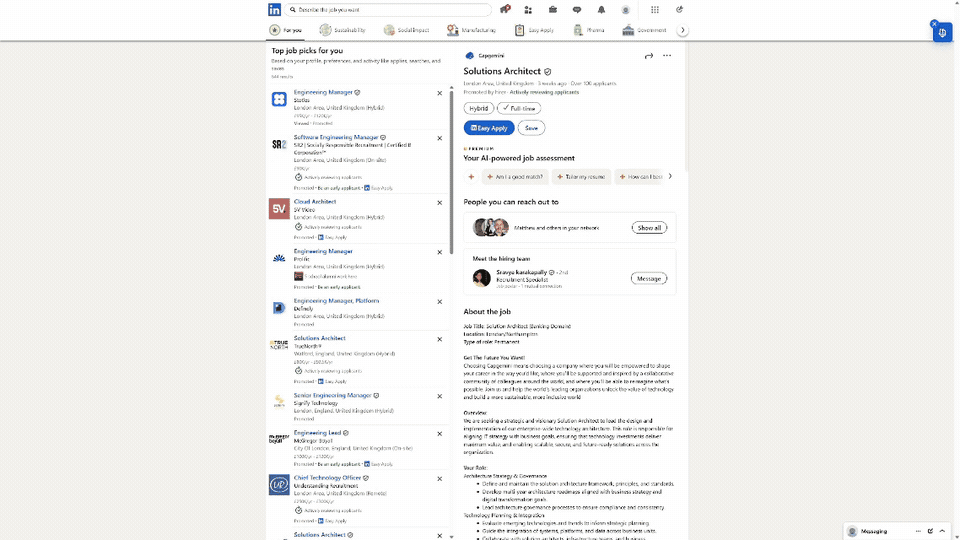
Task: Dismiss Engineering Manager at Stotles job
Action: [440, 93]
